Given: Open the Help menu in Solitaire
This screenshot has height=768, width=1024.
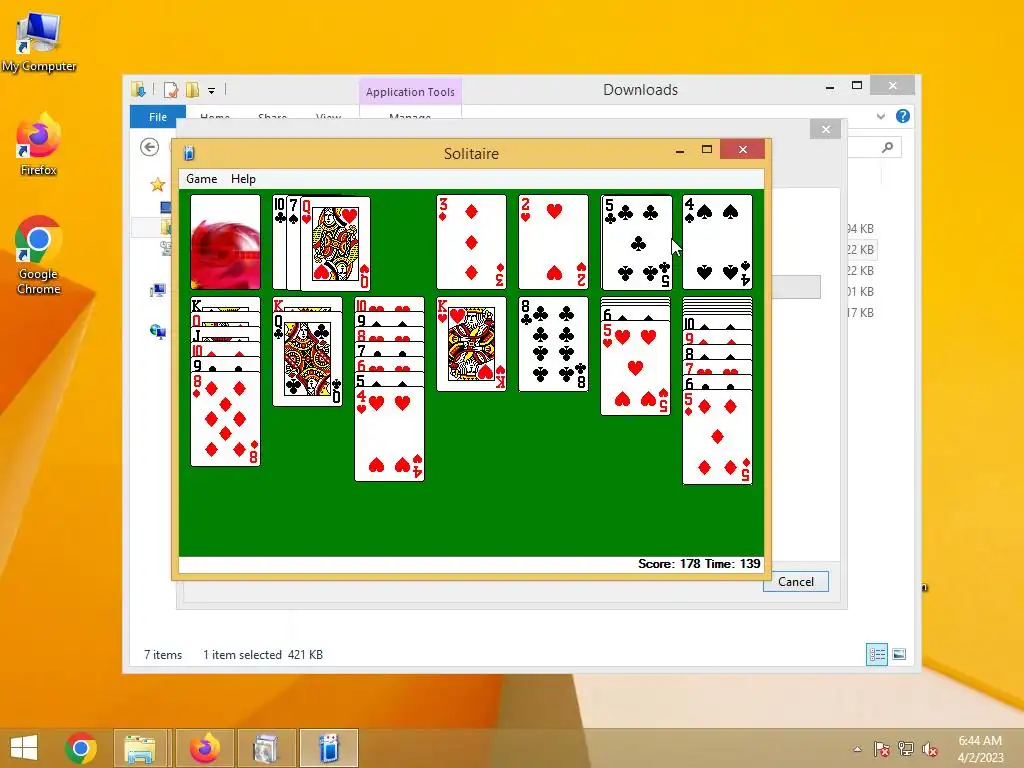Looking at the screenshot, I should tap(243, 179).
